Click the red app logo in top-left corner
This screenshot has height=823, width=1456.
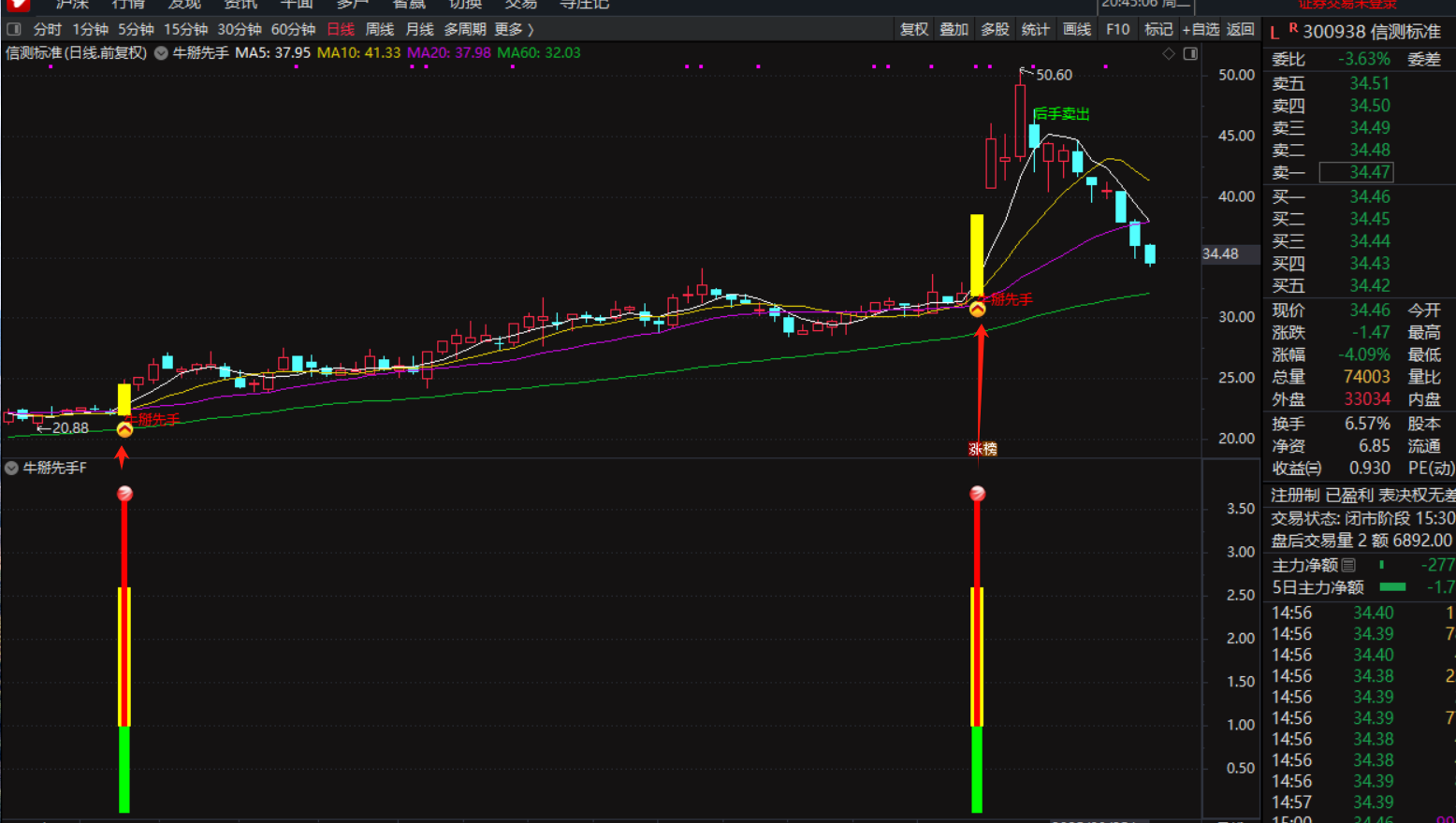tap(17, 5)
